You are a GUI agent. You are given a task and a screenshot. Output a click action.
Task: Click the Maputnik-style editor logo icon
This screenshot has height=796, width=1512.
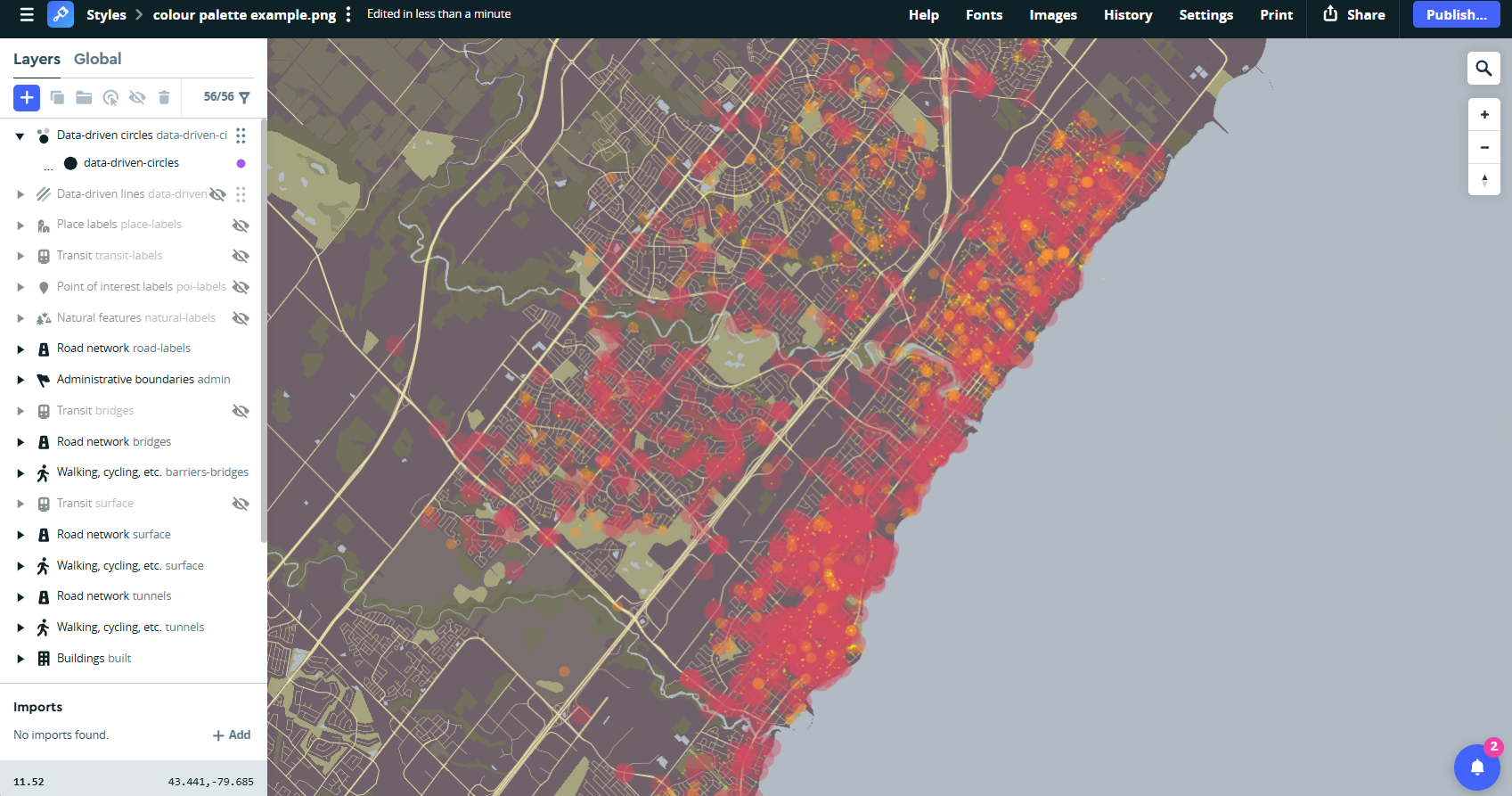coord(61,14)
